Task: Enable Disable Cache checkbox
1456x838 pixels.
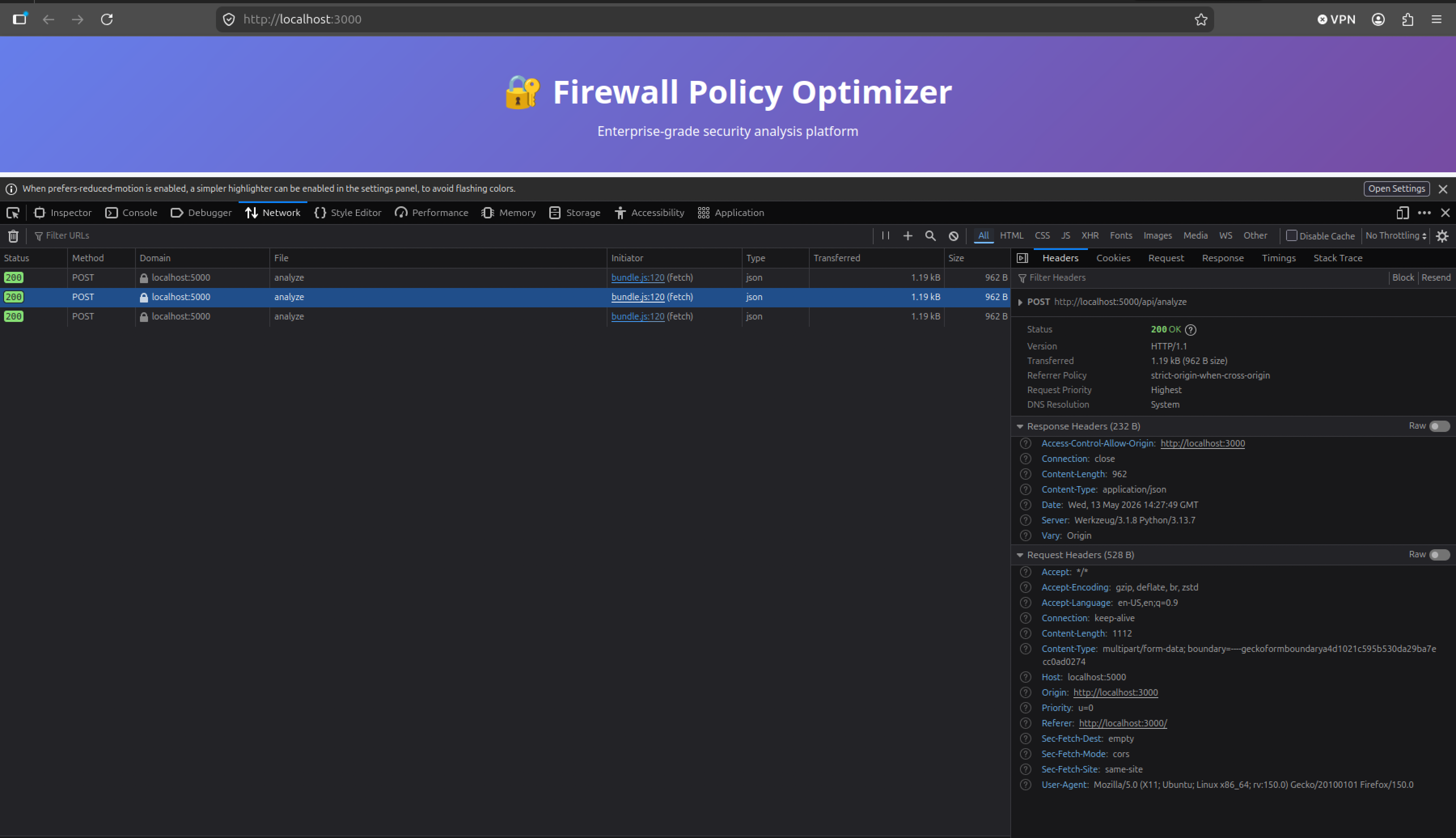Action: [x=1291, y=235]
